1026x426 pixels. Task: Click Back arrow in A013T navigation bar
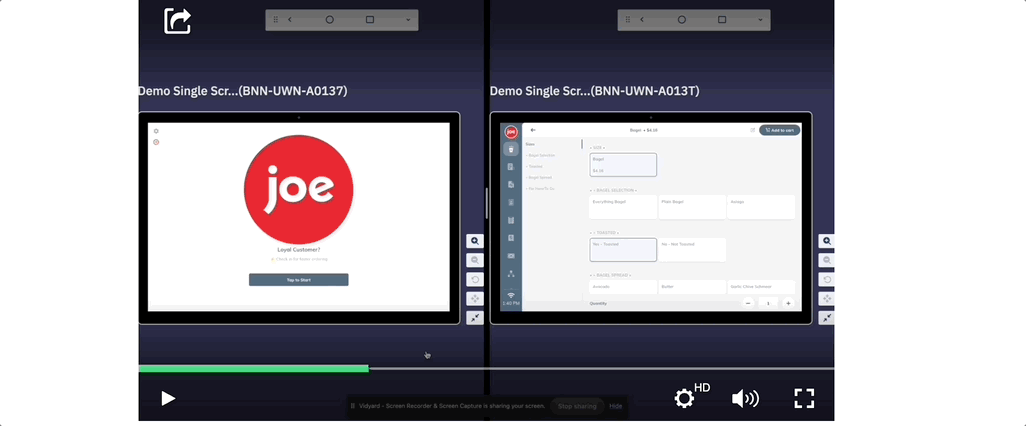pos(642,20)
